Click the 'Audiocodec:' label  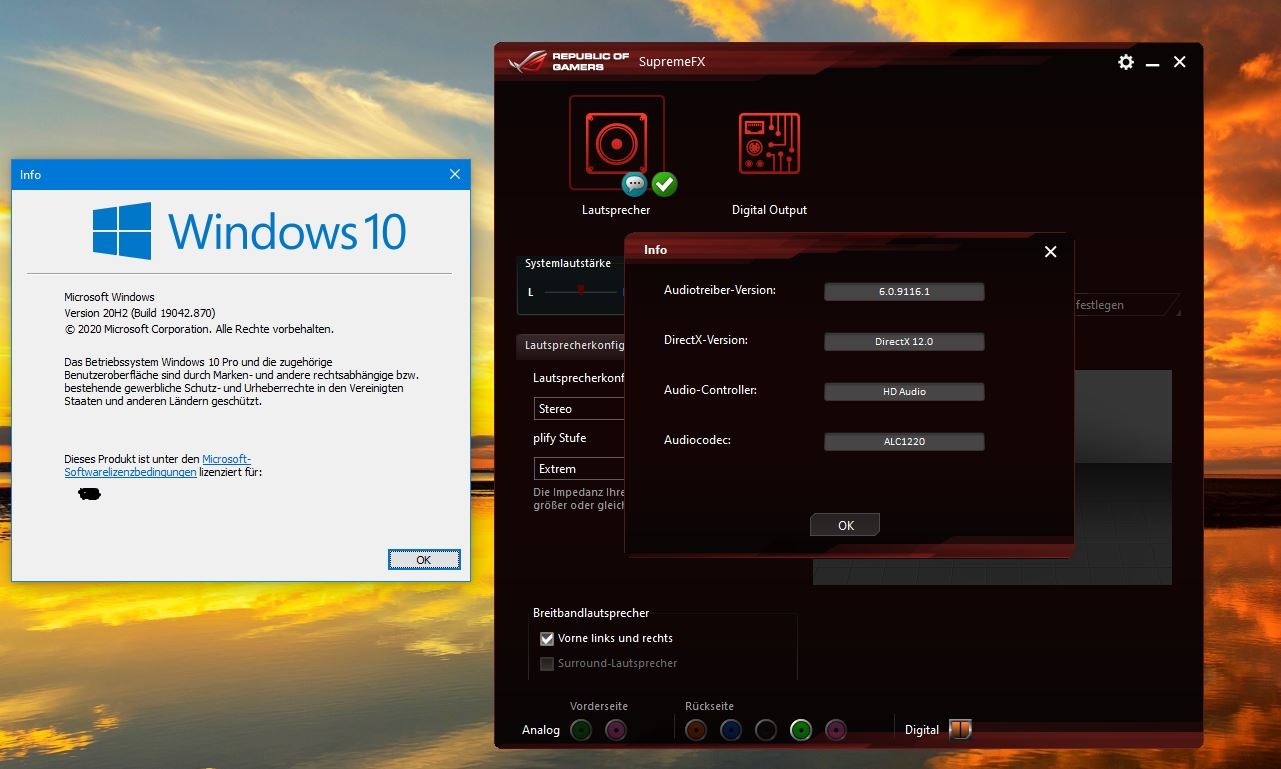click(x=697, y=440)
